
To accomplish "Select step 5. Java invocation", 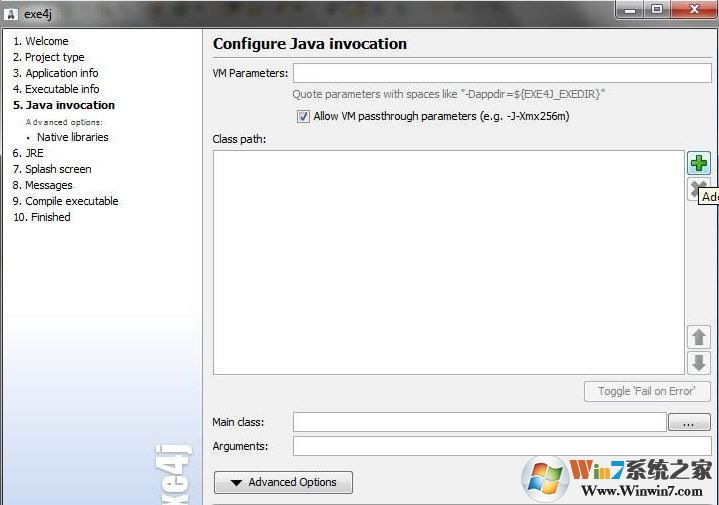I will (x=64, y=105).
